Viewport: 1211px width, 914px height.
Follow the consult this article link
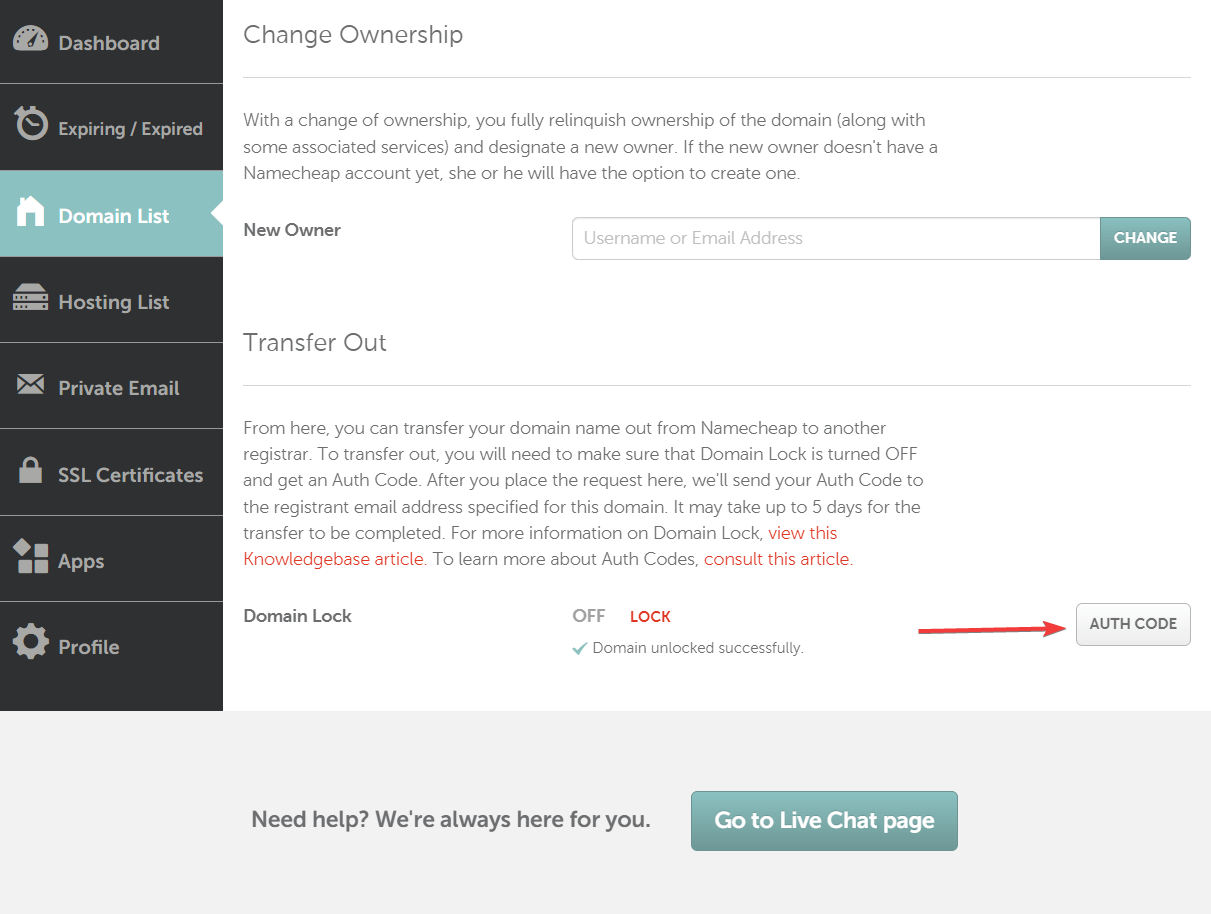tap(777, 558)
